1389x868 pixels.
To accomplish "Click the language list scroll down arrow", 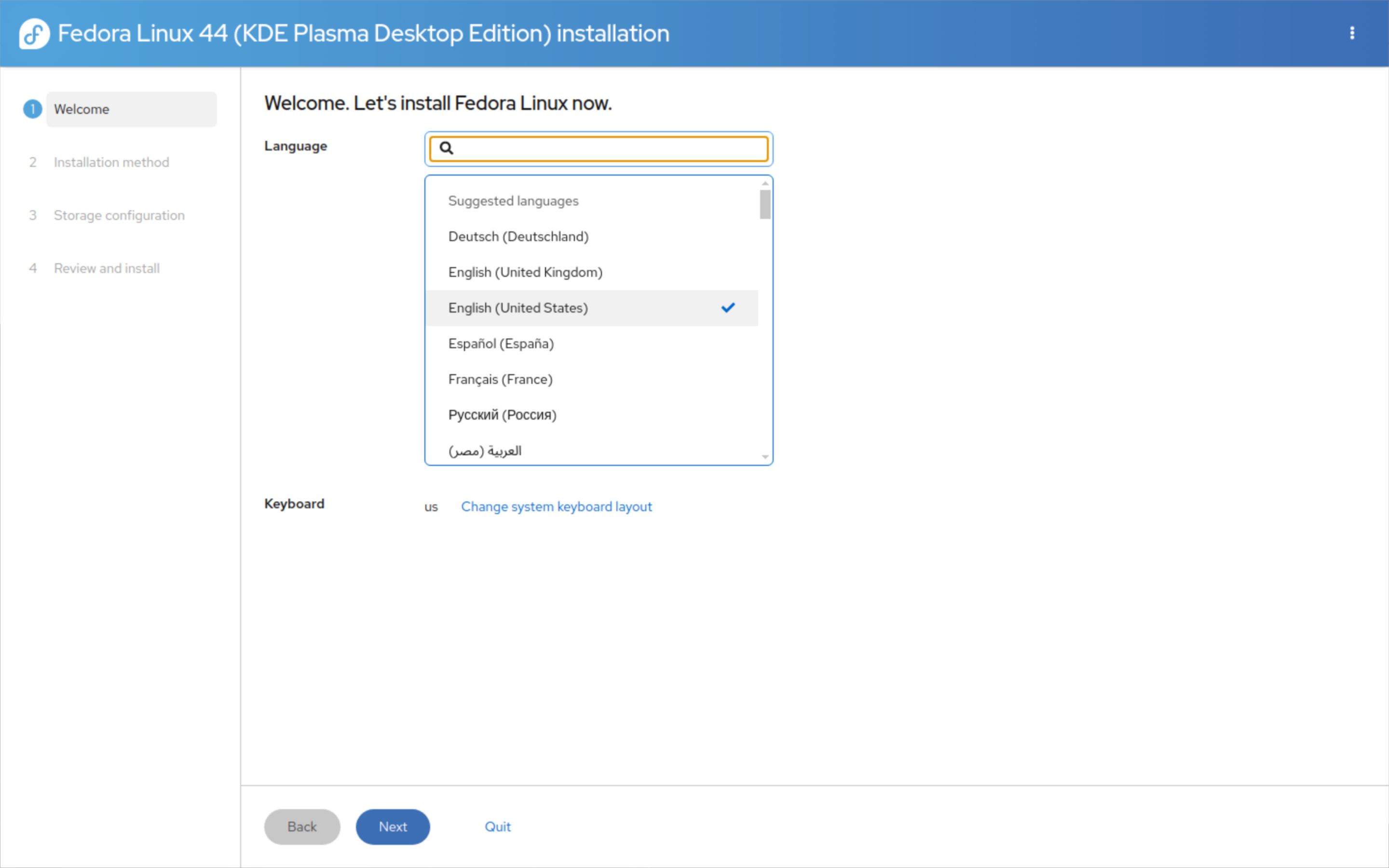I will (x=765, y=457).
